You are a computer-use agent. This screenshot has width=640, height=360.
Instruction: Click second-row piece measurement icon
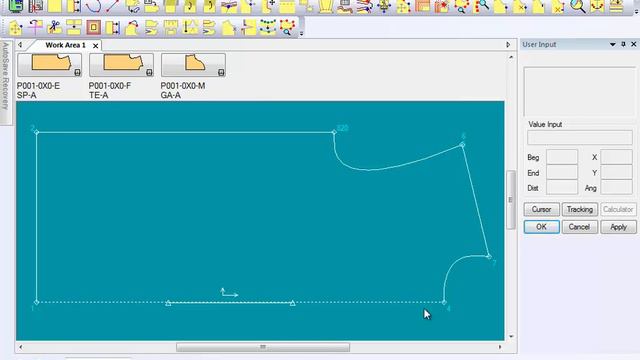[x=113, y=28]
